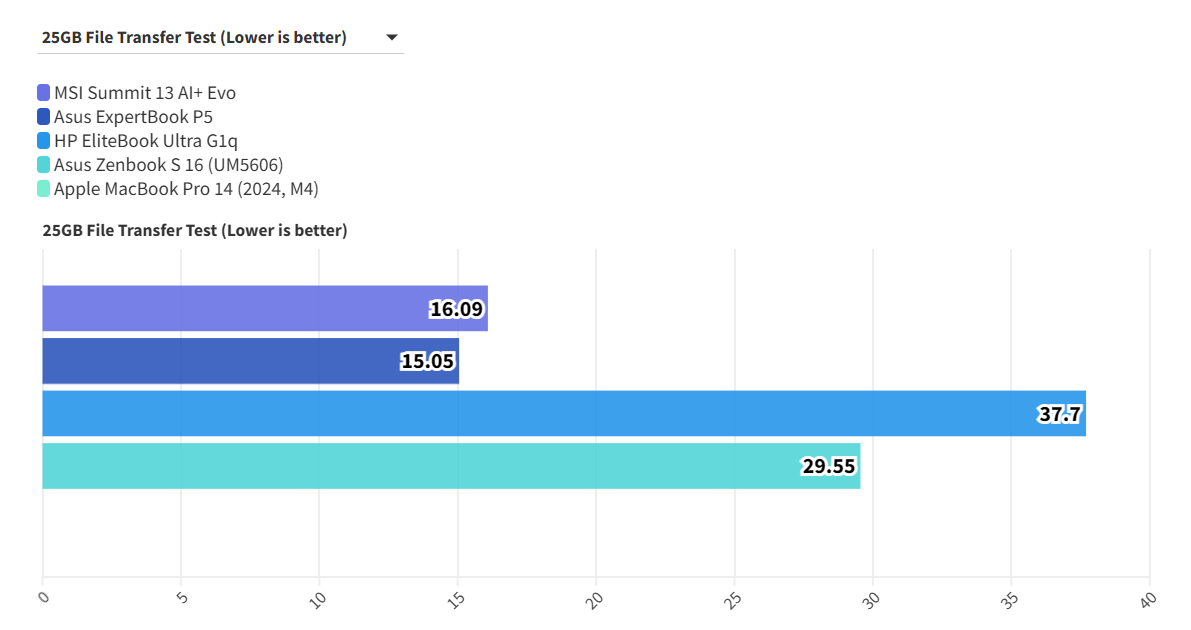
Task: Click the Asus Zenbook S 16 legend swatch
Action: point(44,165)
